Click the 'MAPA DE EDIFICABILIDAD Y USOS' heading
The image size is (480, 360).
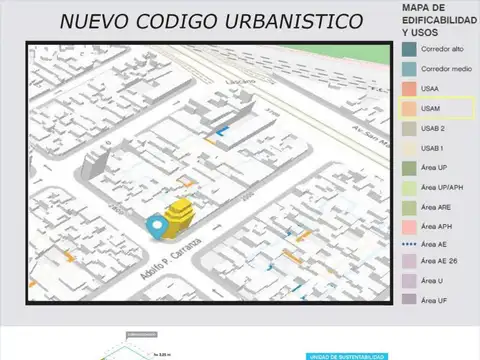pyautogui.click(x=439, y=20)
